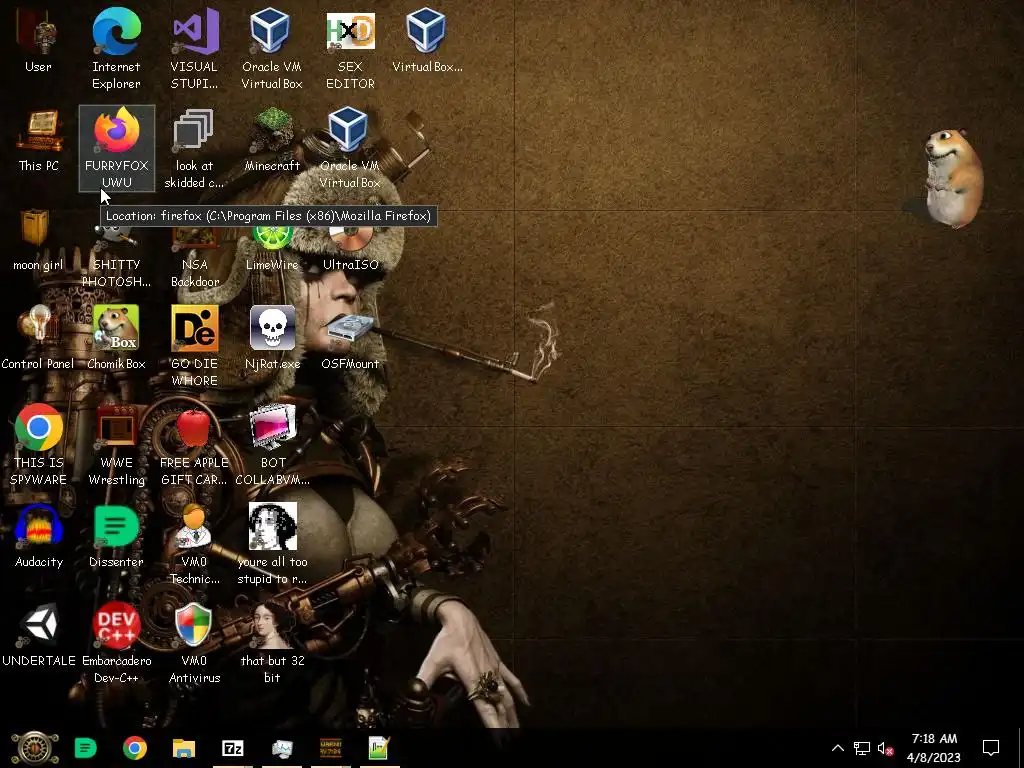This screenshot has height=768, width=1024.
Task: Open File Explorer from the taskbar
Action: pyautogui.click(x=184, y=748)
